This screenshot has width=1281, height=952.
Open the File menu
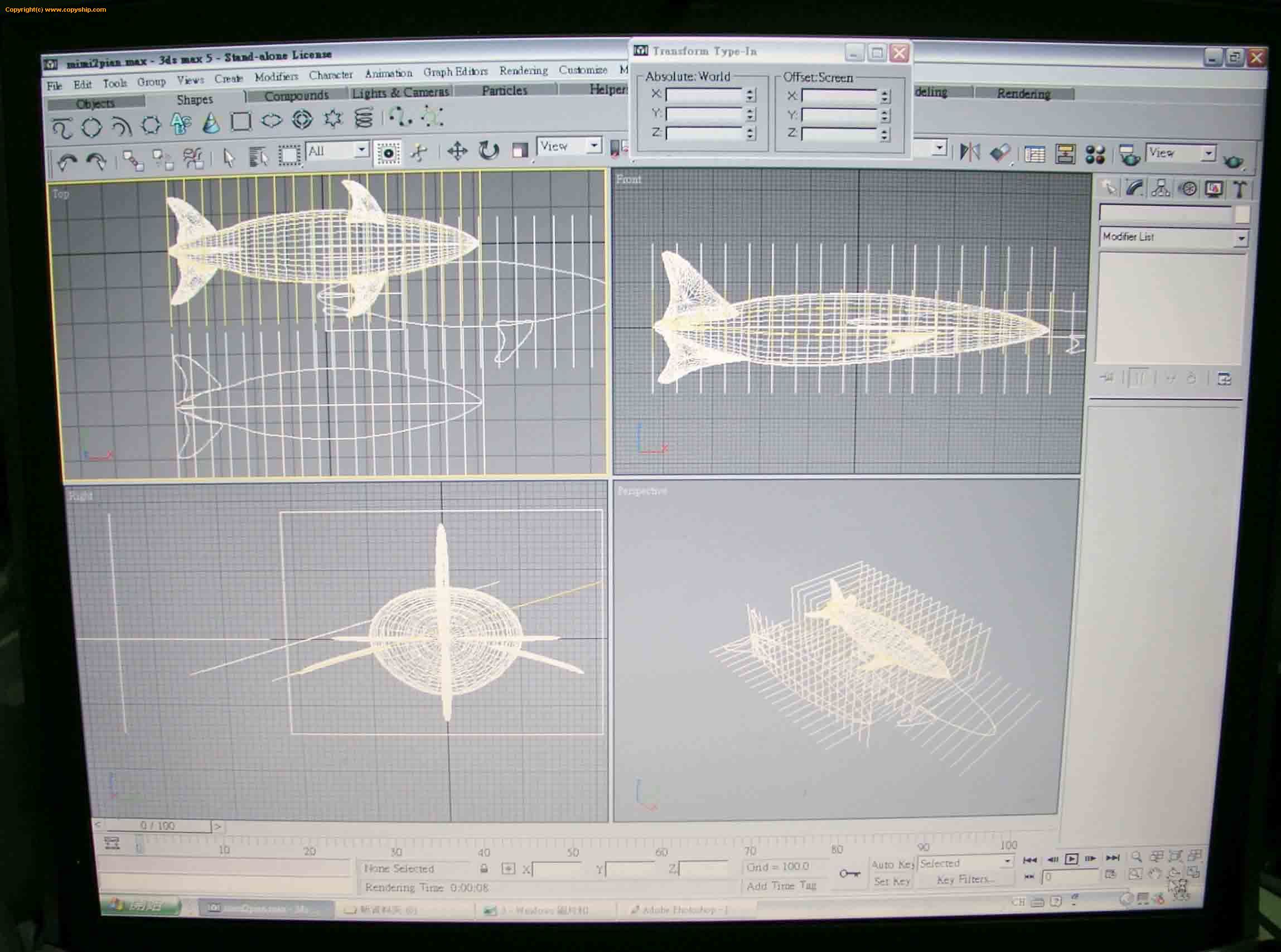(54, 86)
